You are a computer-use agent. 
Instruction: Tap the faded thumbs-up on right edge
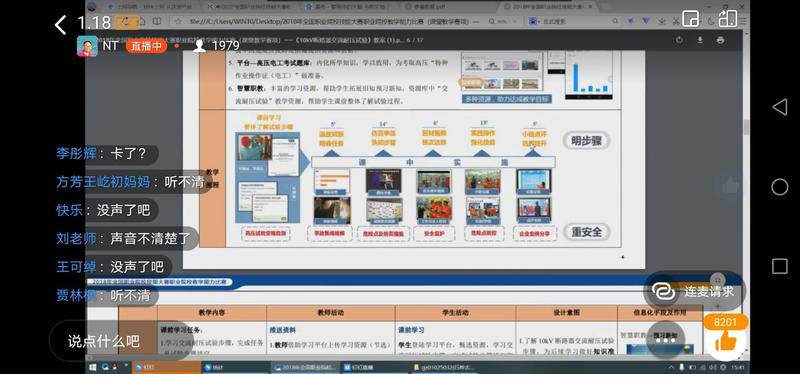(x=730, y=186)
